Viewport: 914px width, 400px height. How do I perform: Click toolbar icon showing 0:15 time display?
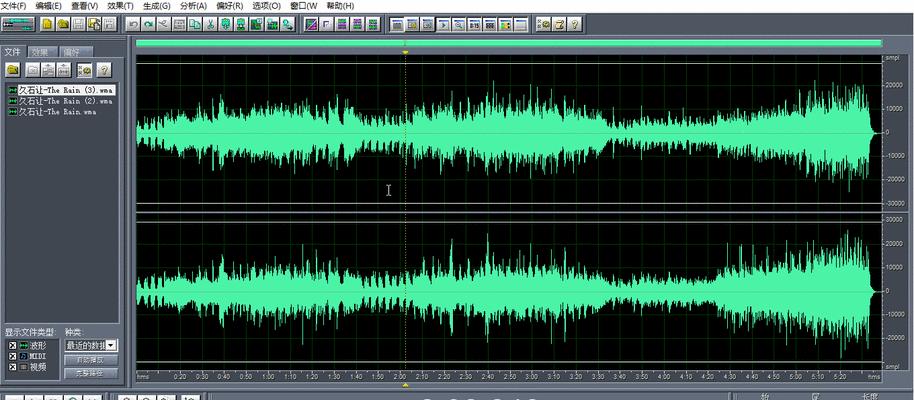click(x=474, y=24)
